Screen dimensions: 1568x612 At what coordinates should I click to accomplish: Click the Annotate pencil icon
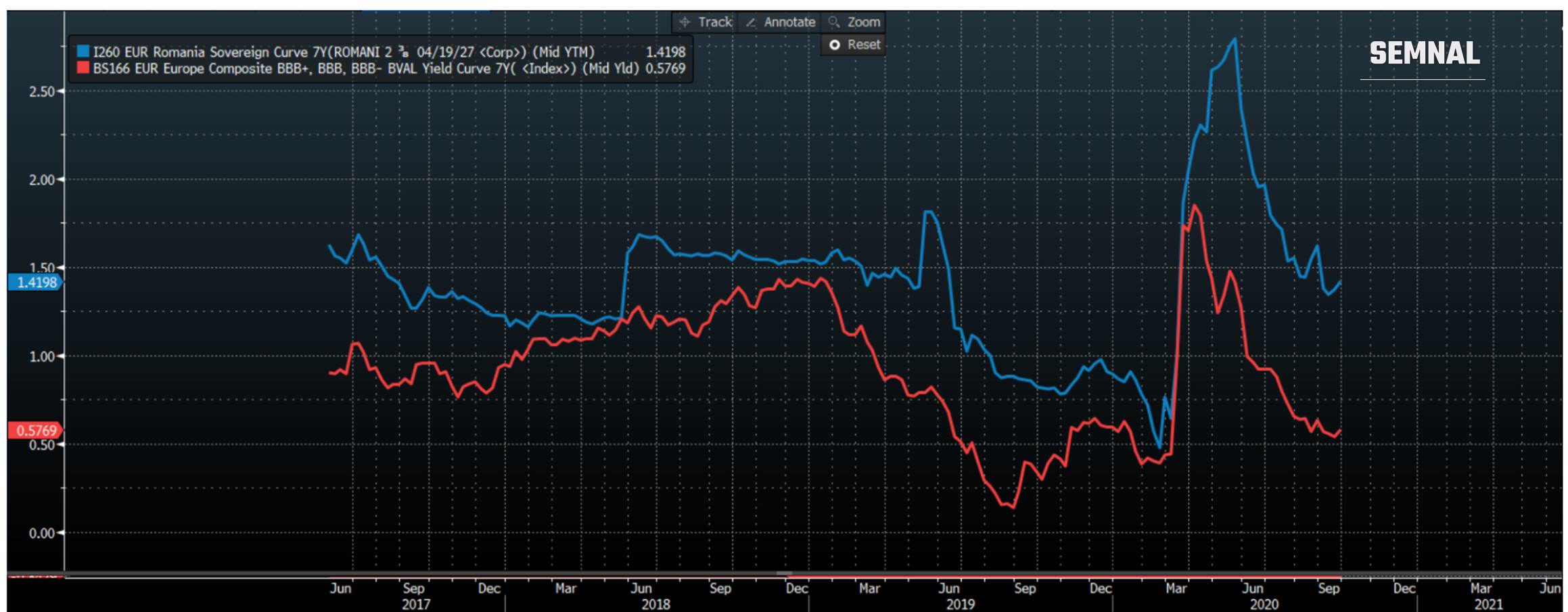coord(751,22)
